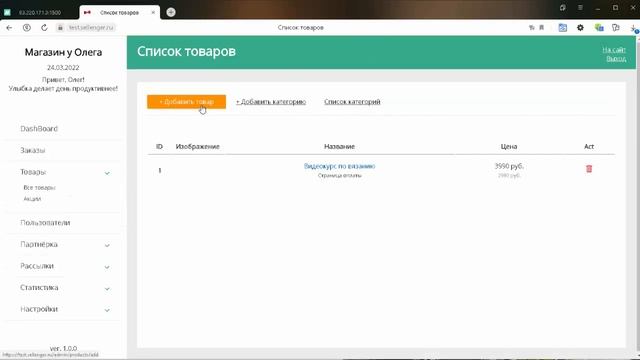Follow the На сайт link

tap(614, 50)
